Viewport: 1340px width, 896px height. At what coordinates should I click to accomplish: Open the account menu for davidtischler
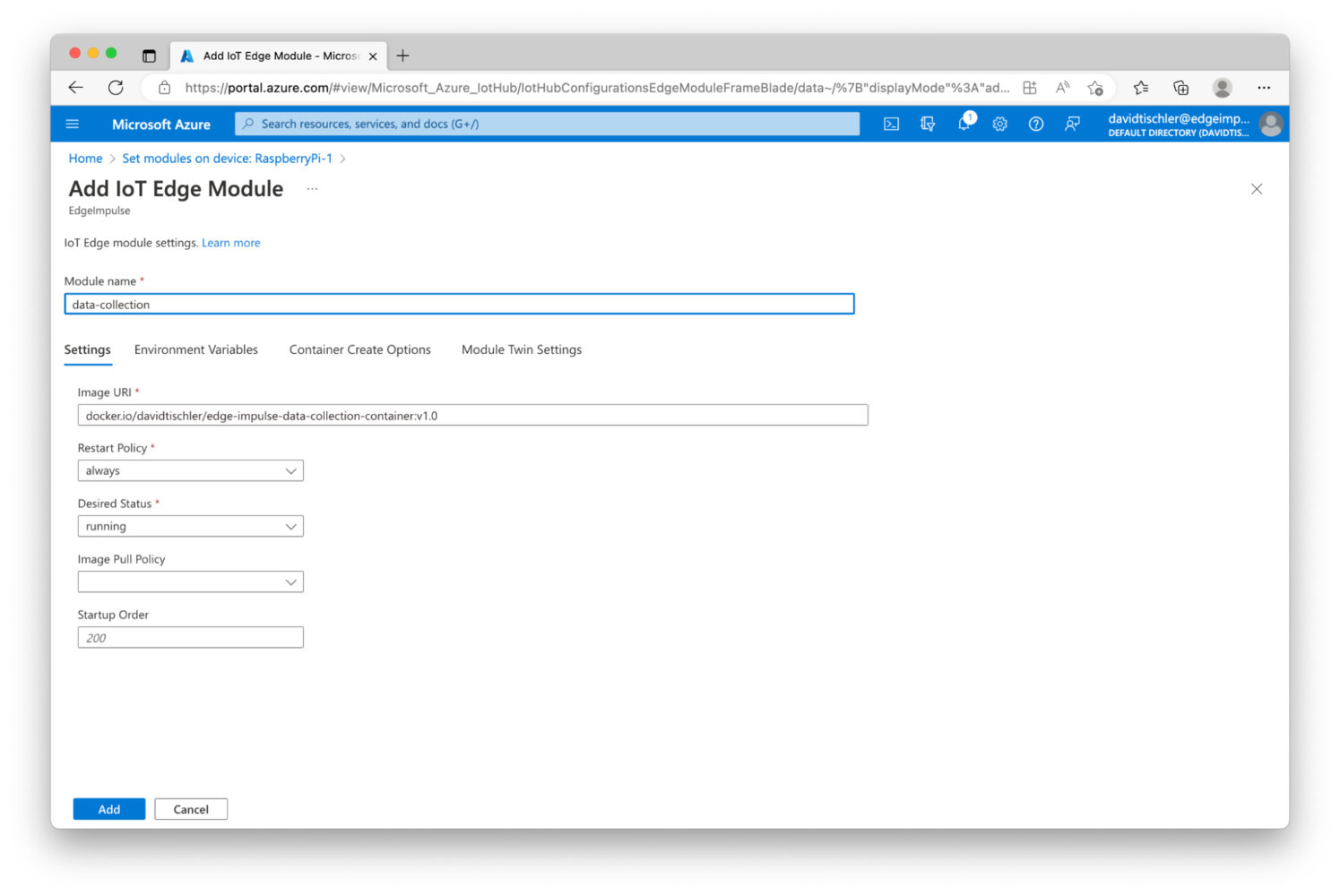1194,124
